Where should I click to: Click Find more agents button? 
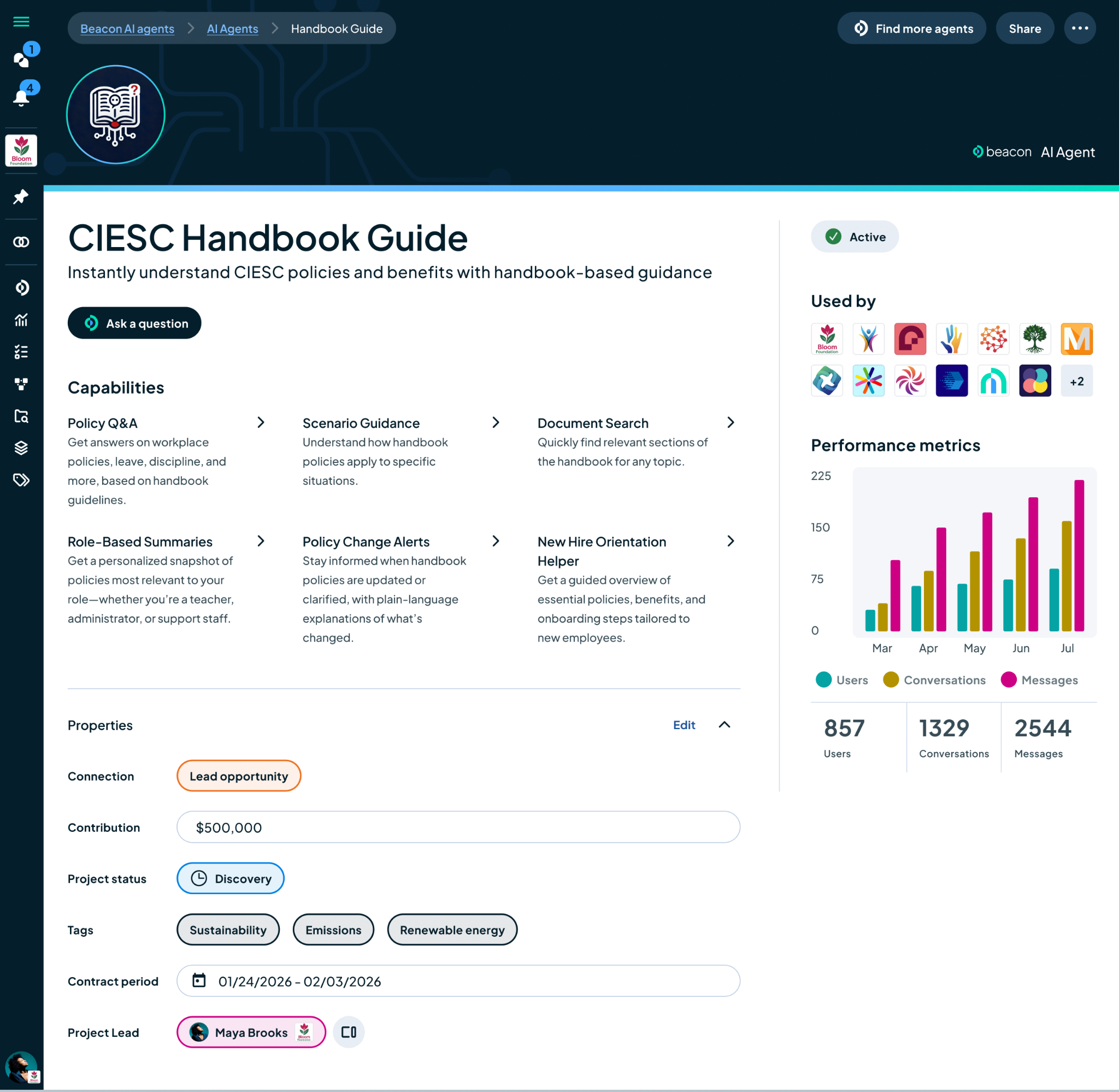(x=911, y=28)
